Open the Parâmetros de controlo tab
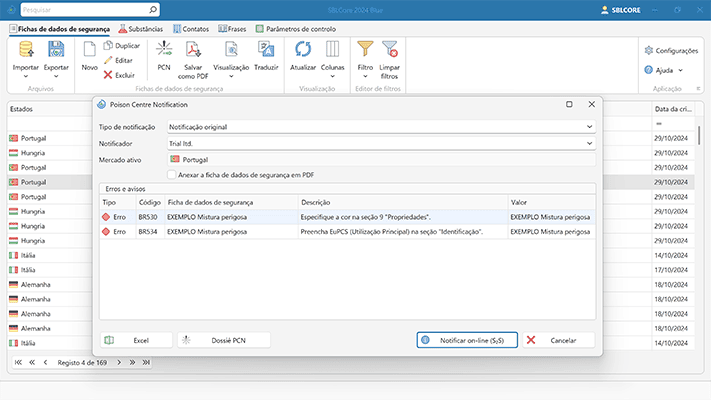This screenshot has height=400, width=711. pos(298,29)
